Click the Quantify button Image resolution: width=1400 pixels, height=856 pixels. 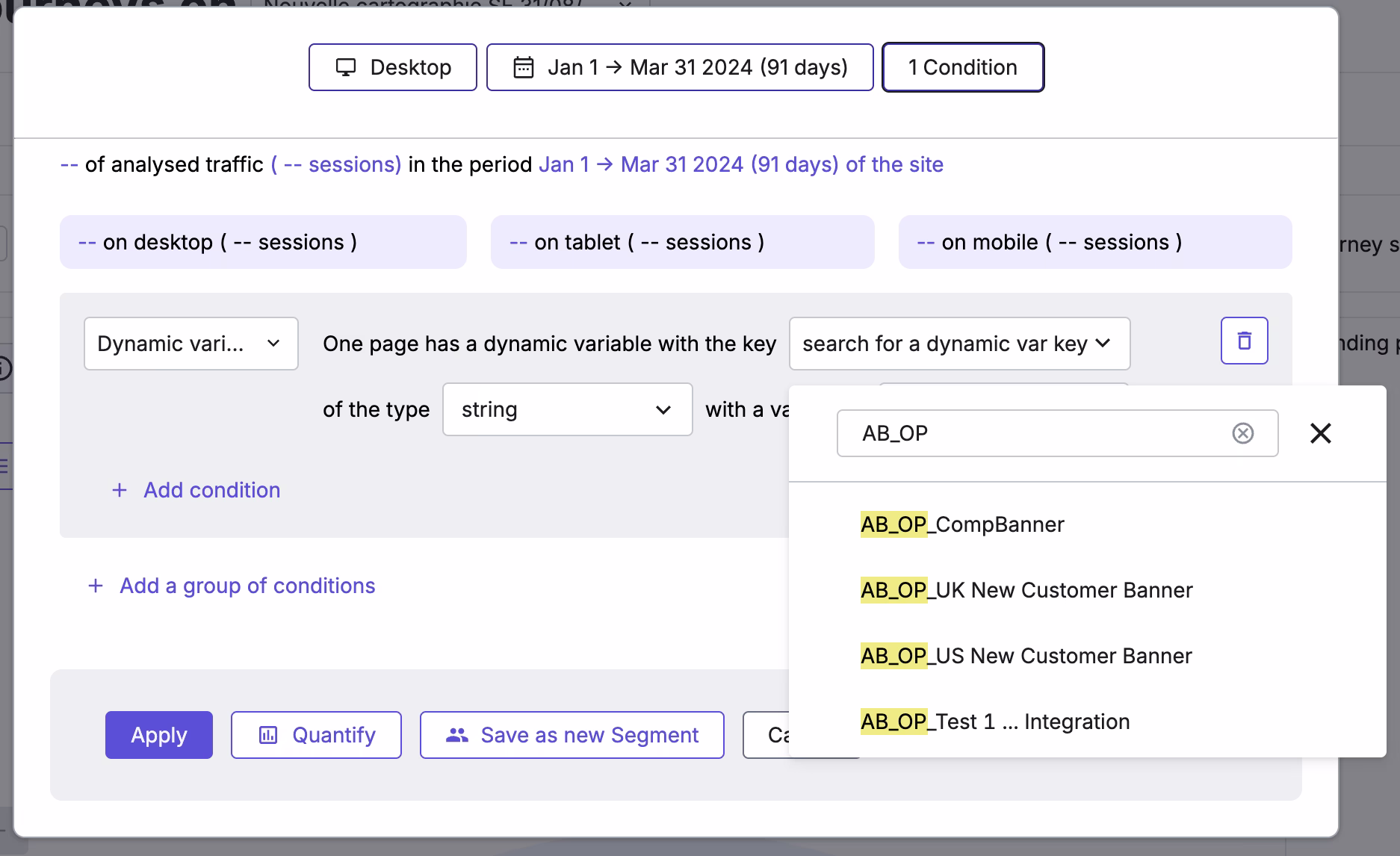pyautogui.click(x=316, y=735)
